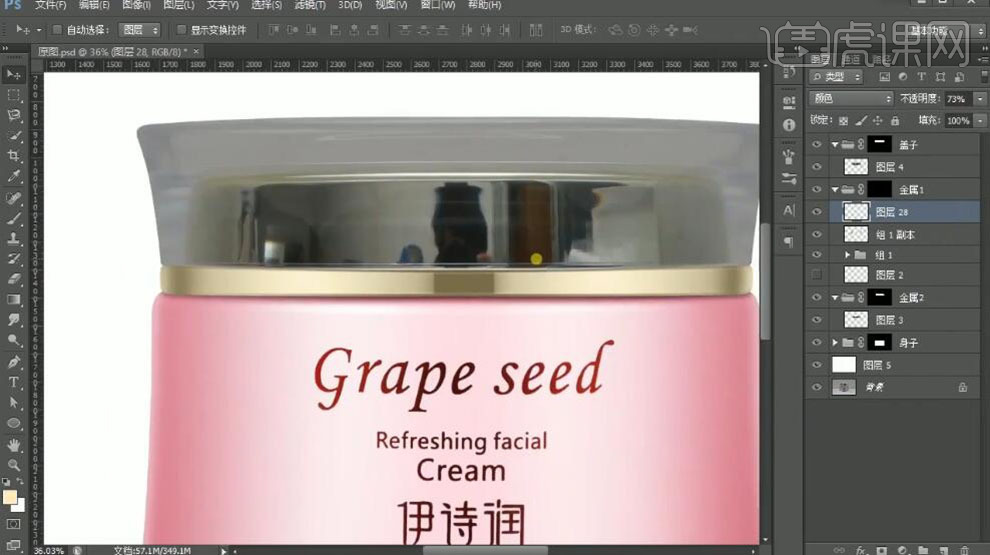
Task: Filter layers by type layer T icon
Action: coord(922,77)
